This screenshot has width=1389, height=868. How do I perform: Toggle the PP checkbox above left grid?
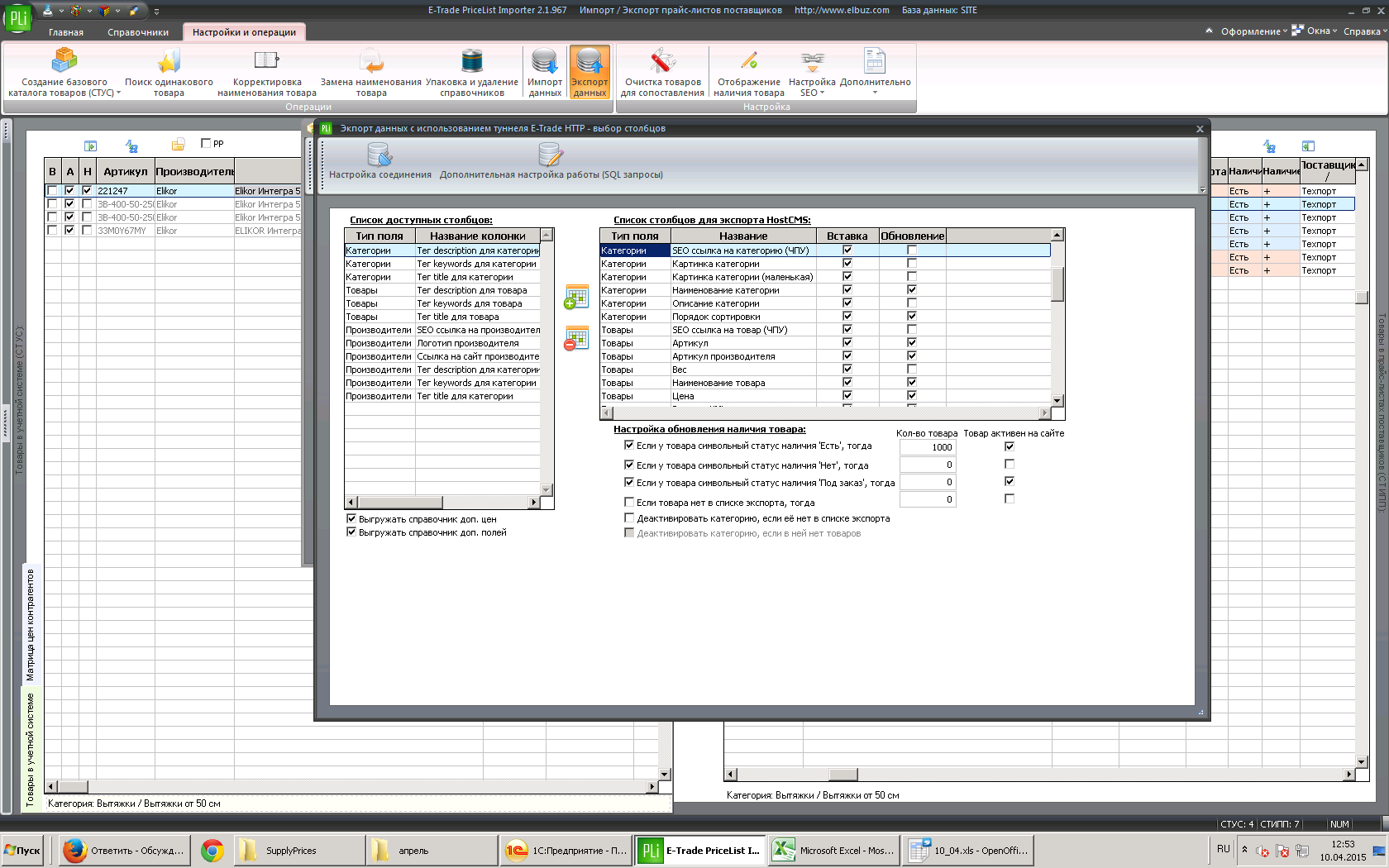point(206,143)
